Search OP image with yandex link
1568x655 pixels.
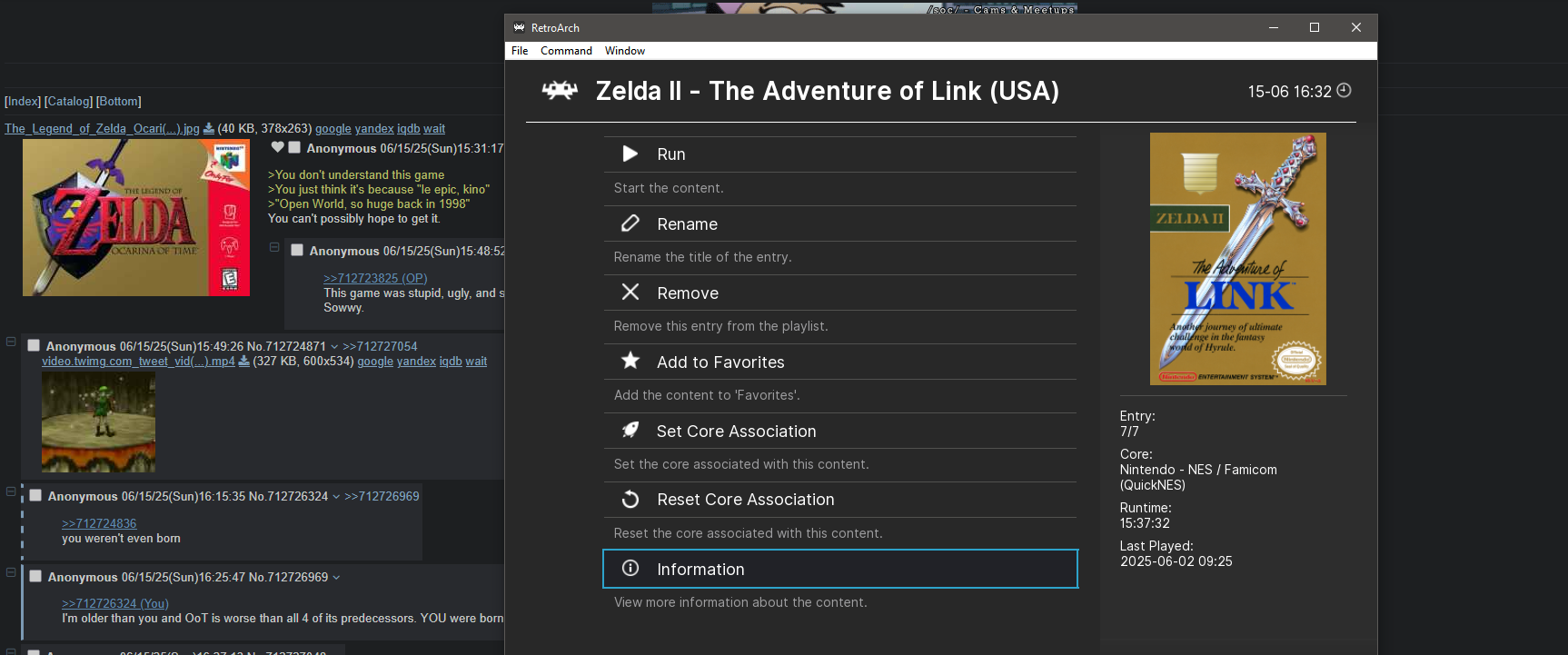click(374, 128)
